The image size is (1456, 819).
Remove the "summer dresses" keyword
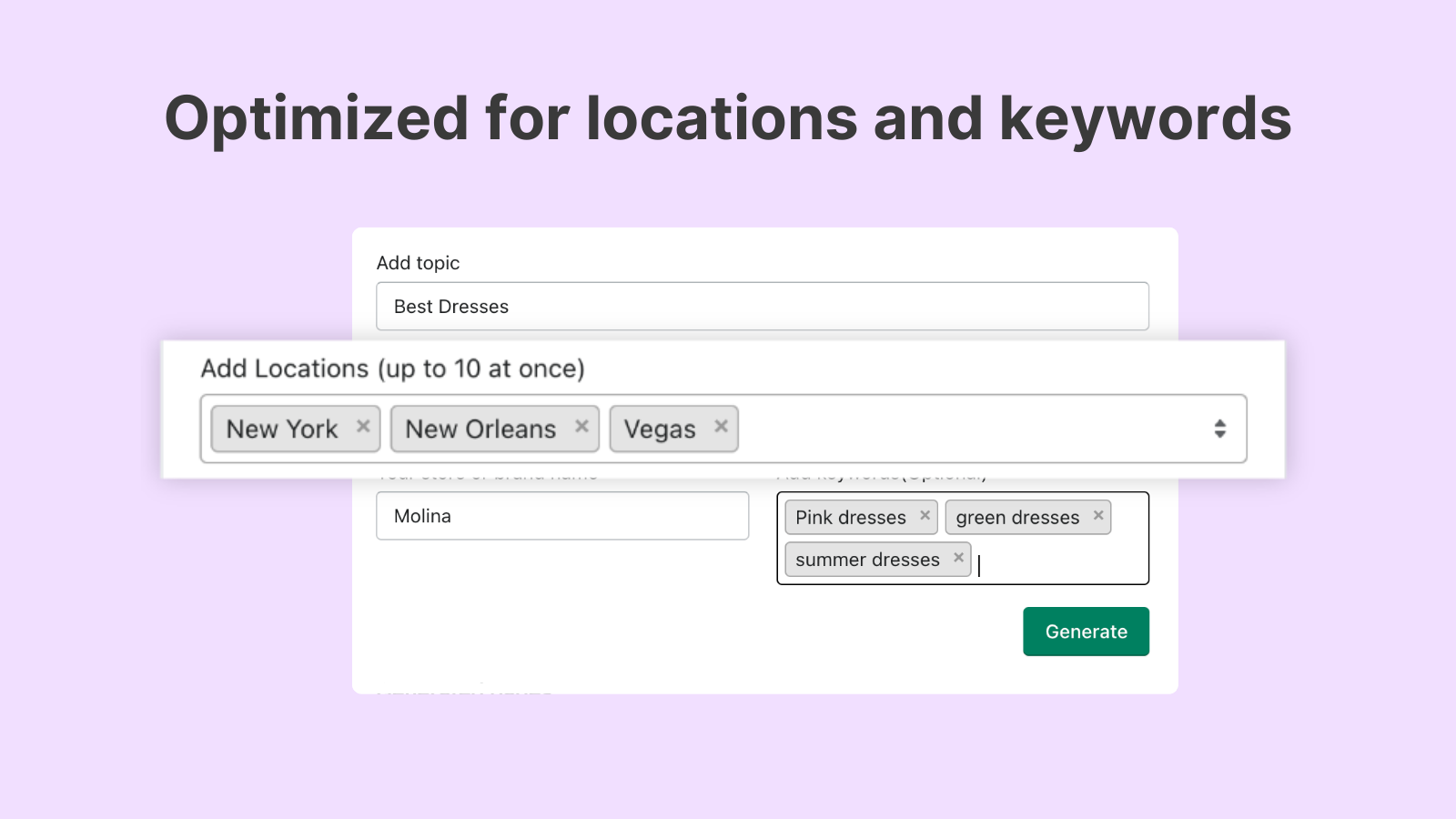958,558
